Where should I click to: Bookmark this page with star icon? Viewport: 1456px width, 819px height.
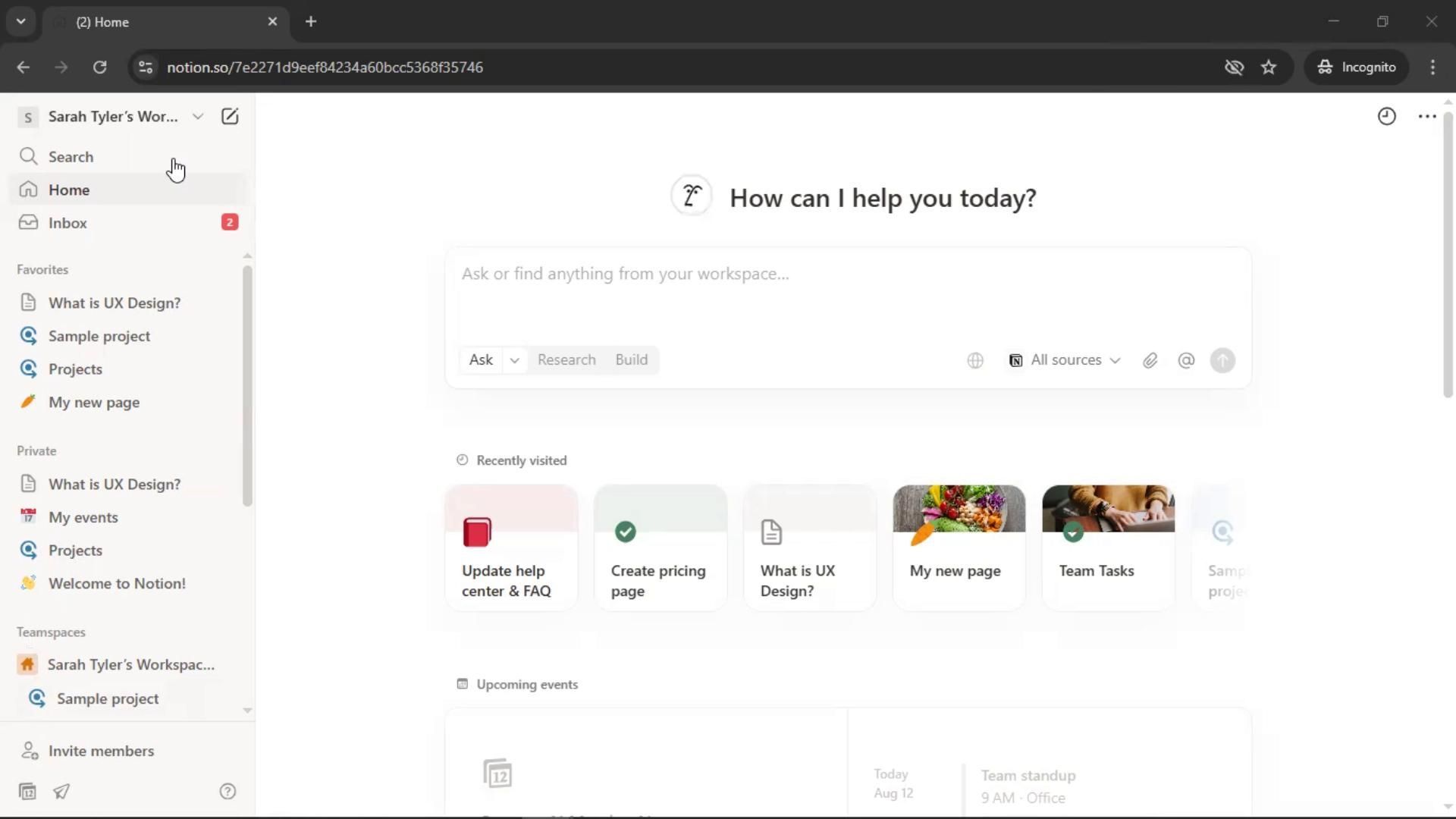coord(1269,67)
